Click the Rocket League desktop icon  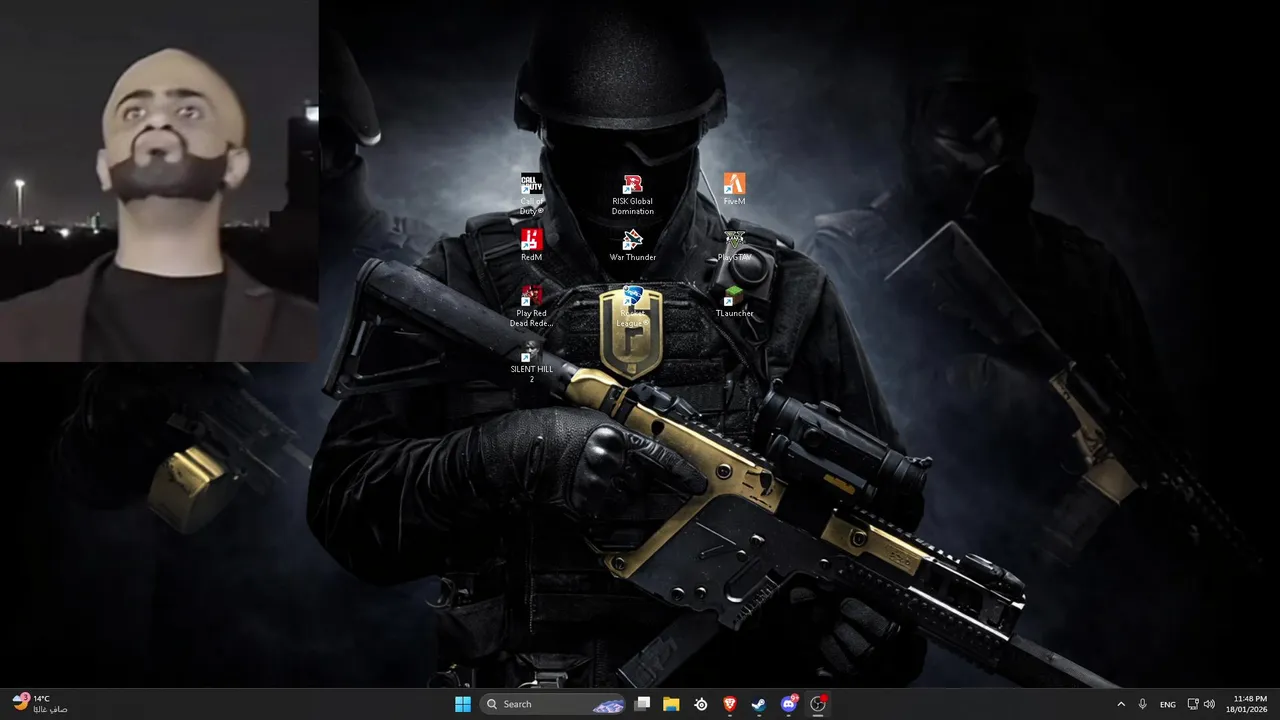point(632,306)
